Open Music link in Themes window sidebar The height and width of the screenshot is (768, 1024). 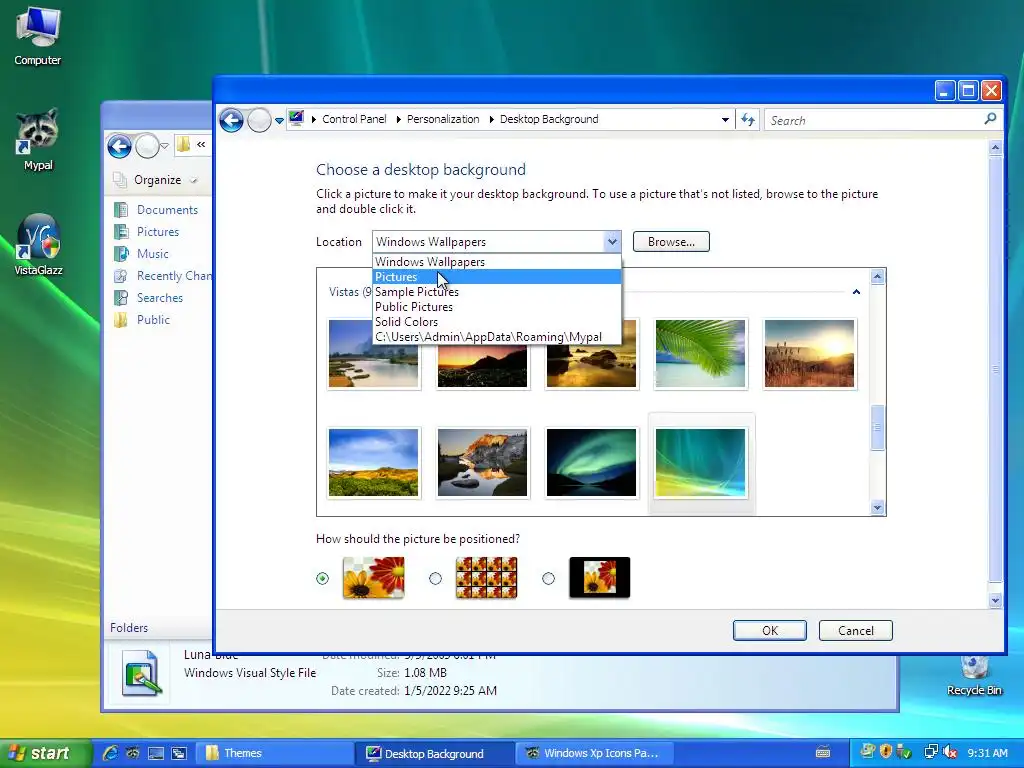pos(152,254)
